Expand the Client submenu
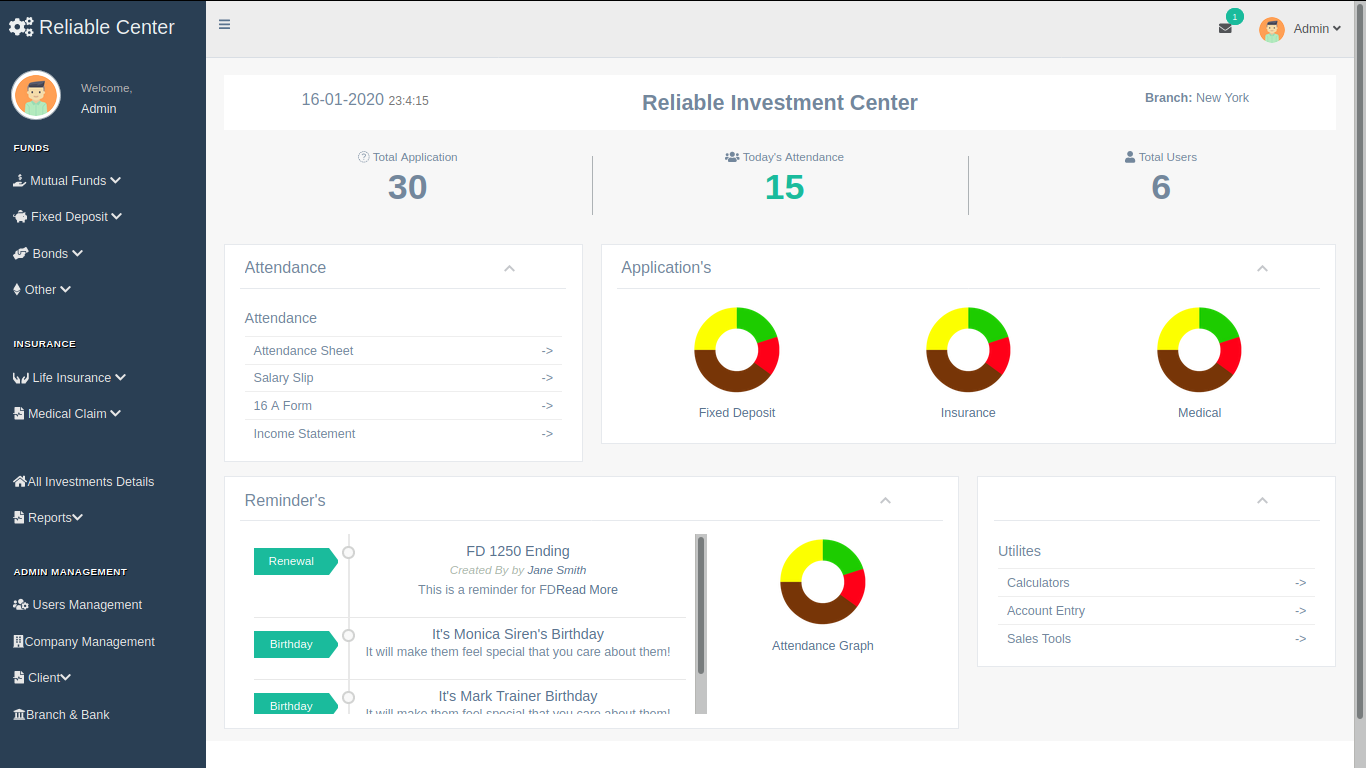1366x768 pixels. (x=66, y=678)
